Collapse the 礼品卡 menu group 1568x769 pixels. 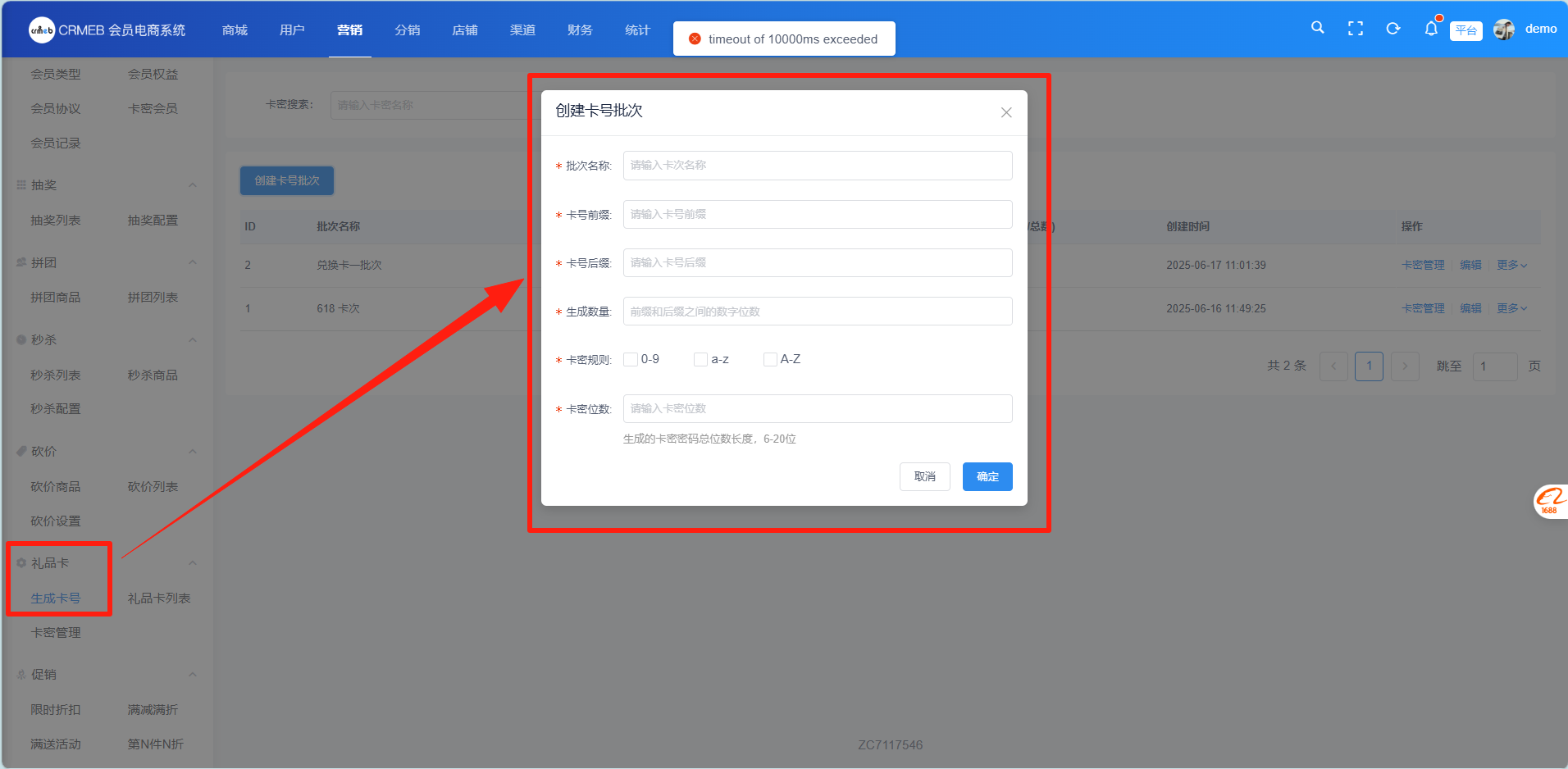click(193, 562)
